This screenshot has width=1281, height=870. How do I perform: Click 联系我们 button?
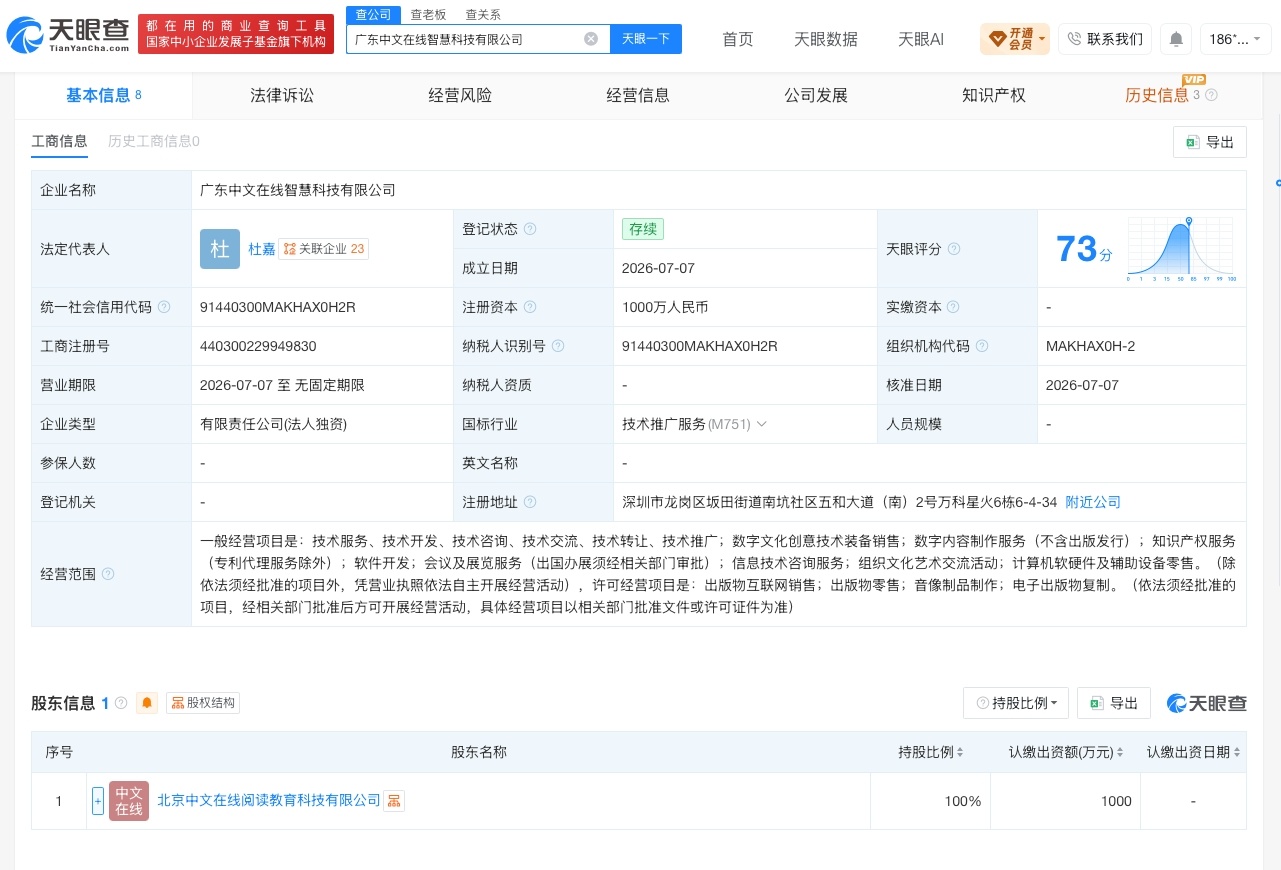click(1105, 39)
